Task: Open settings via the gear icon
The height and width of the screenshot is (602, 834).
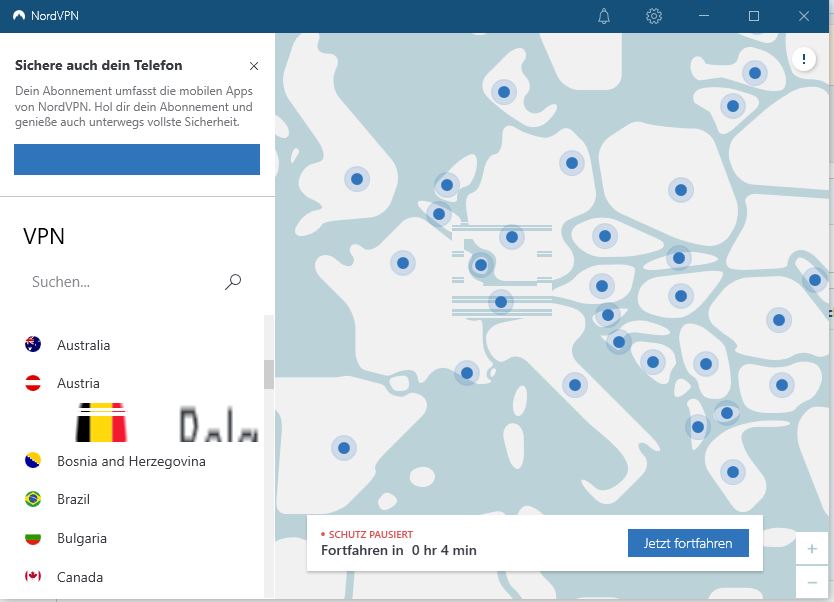Action: [x=654, y=16]
